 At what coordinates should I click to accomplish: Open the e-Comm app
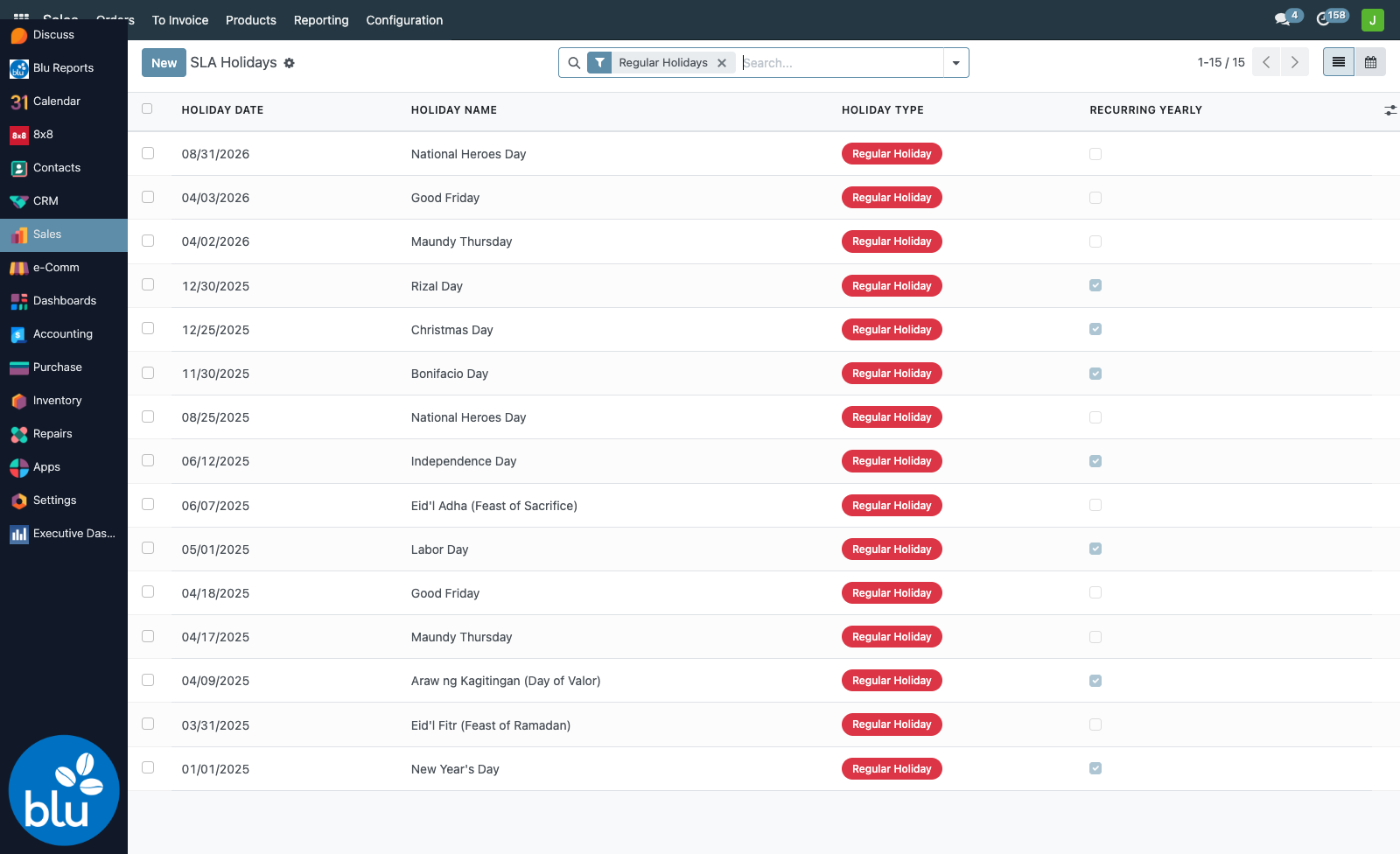[64, 268]
